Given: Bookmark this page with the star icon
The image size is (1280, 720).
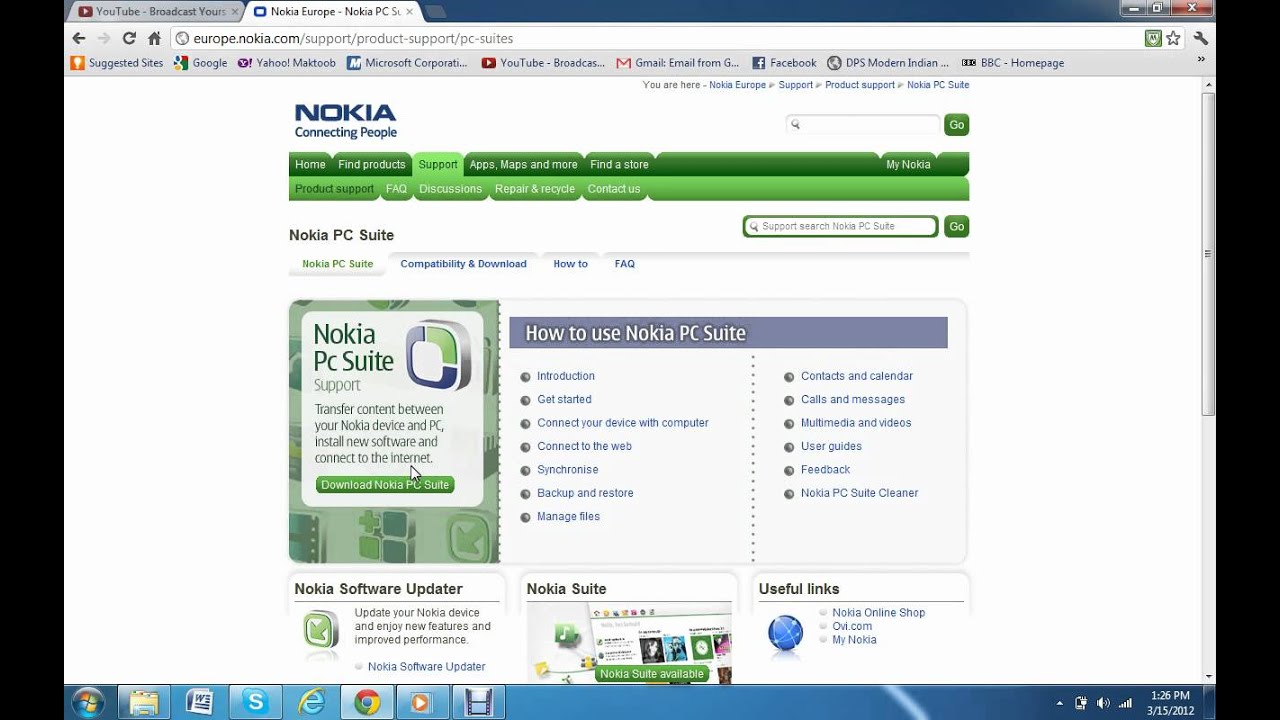Looking at the screenshot, I should coord(1173,38).
